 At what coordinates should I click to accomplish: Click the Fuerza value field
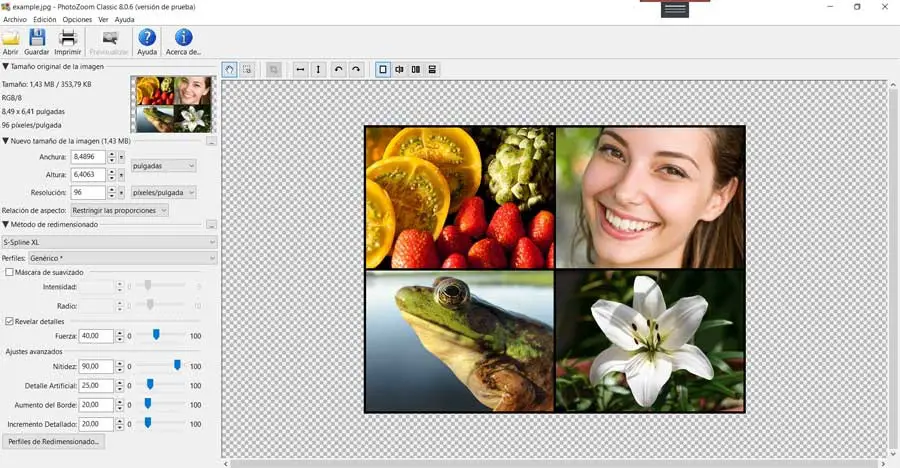click(x=96, y=336)
